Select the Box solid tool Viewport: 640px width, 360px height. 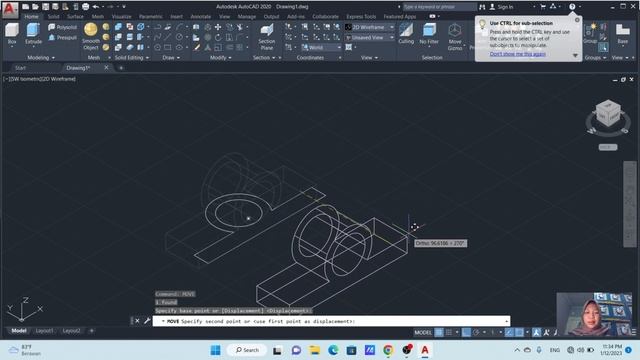(x=12, y=33)
